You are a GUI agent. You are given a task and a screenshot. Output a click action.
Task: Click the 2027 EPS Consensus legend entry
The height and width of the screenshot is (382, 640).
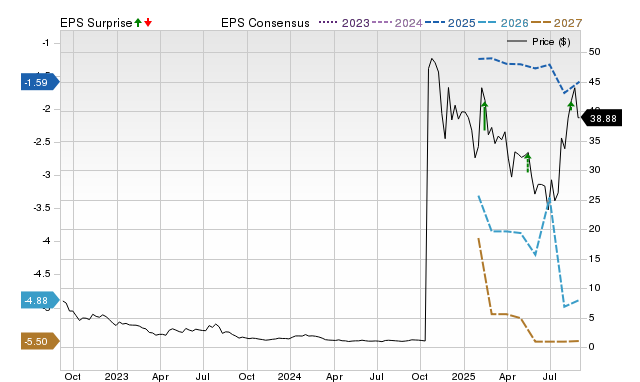pyautogui.click(x=556, y=23)
